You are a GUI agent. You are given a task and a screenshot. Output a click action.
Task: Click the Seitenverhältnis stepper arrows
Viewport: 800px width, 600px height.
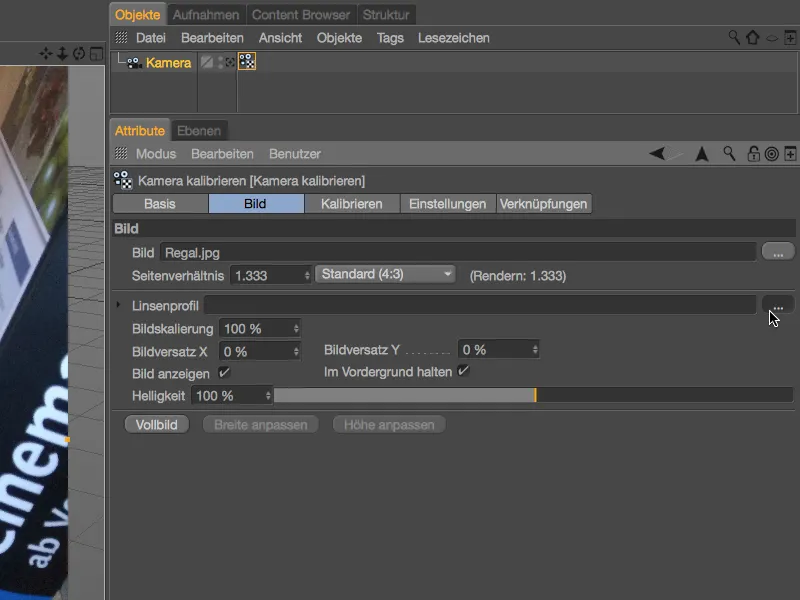[x=307, y=276]
